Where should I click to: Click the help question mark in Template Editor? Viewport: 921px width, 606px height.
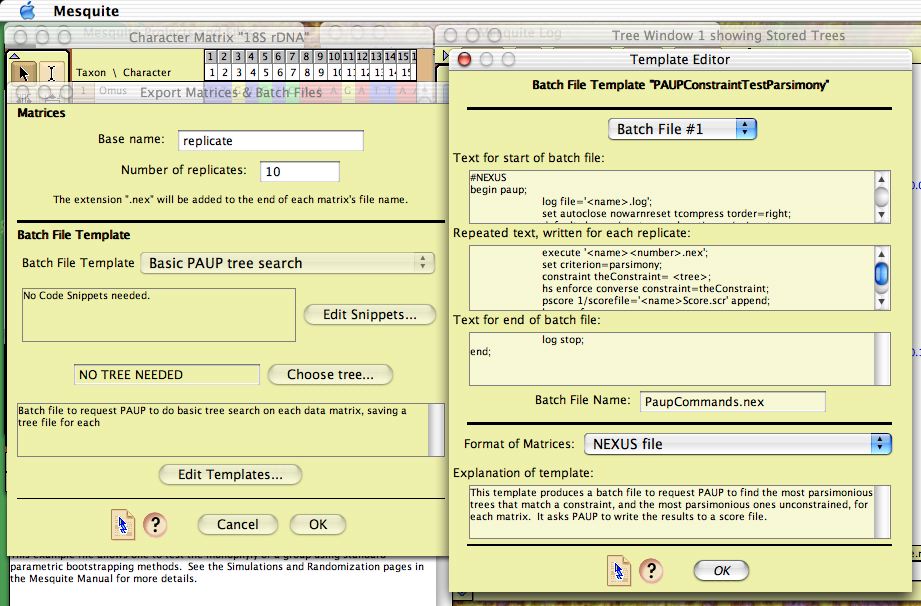[651, 570]
